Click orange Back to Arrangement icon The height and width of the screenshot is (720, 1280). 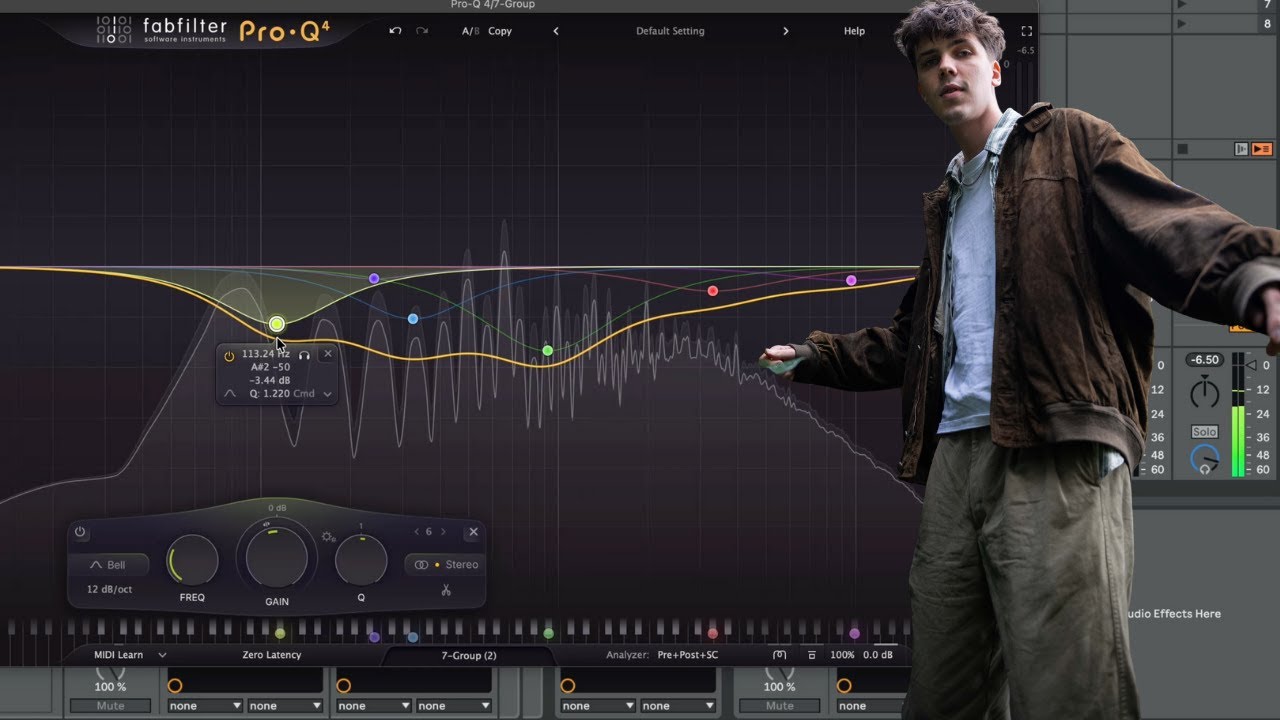click(x=1262, y=149)
